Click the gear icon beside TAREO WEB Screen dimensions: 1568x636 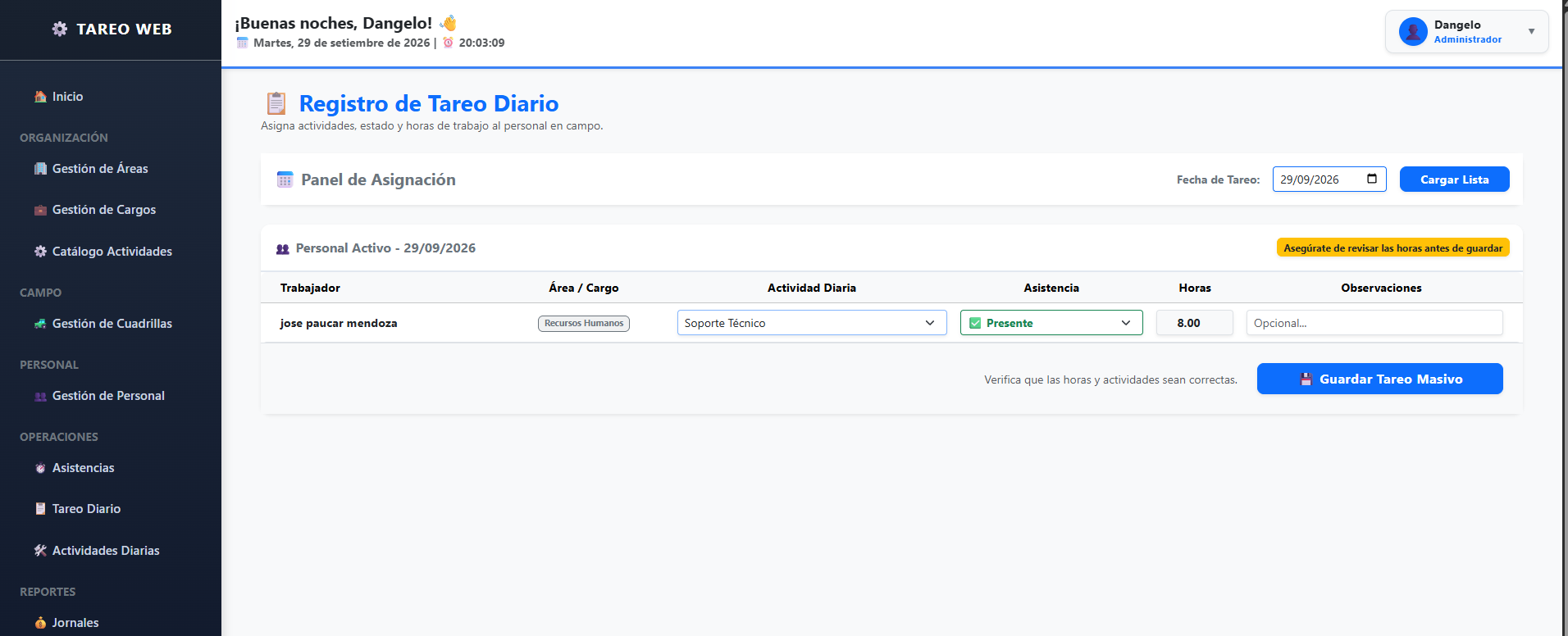(60, 30)
